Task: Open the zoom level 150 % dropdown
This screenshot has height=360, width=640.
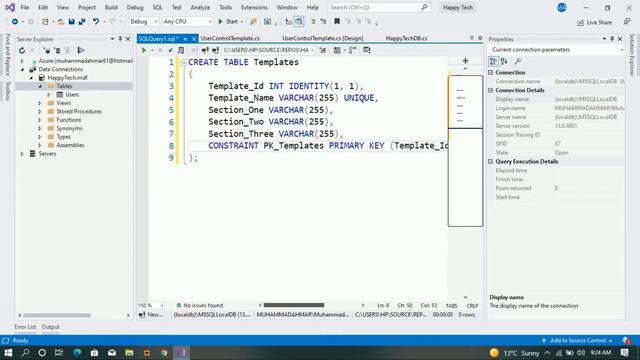Action: tap(151, 305)
